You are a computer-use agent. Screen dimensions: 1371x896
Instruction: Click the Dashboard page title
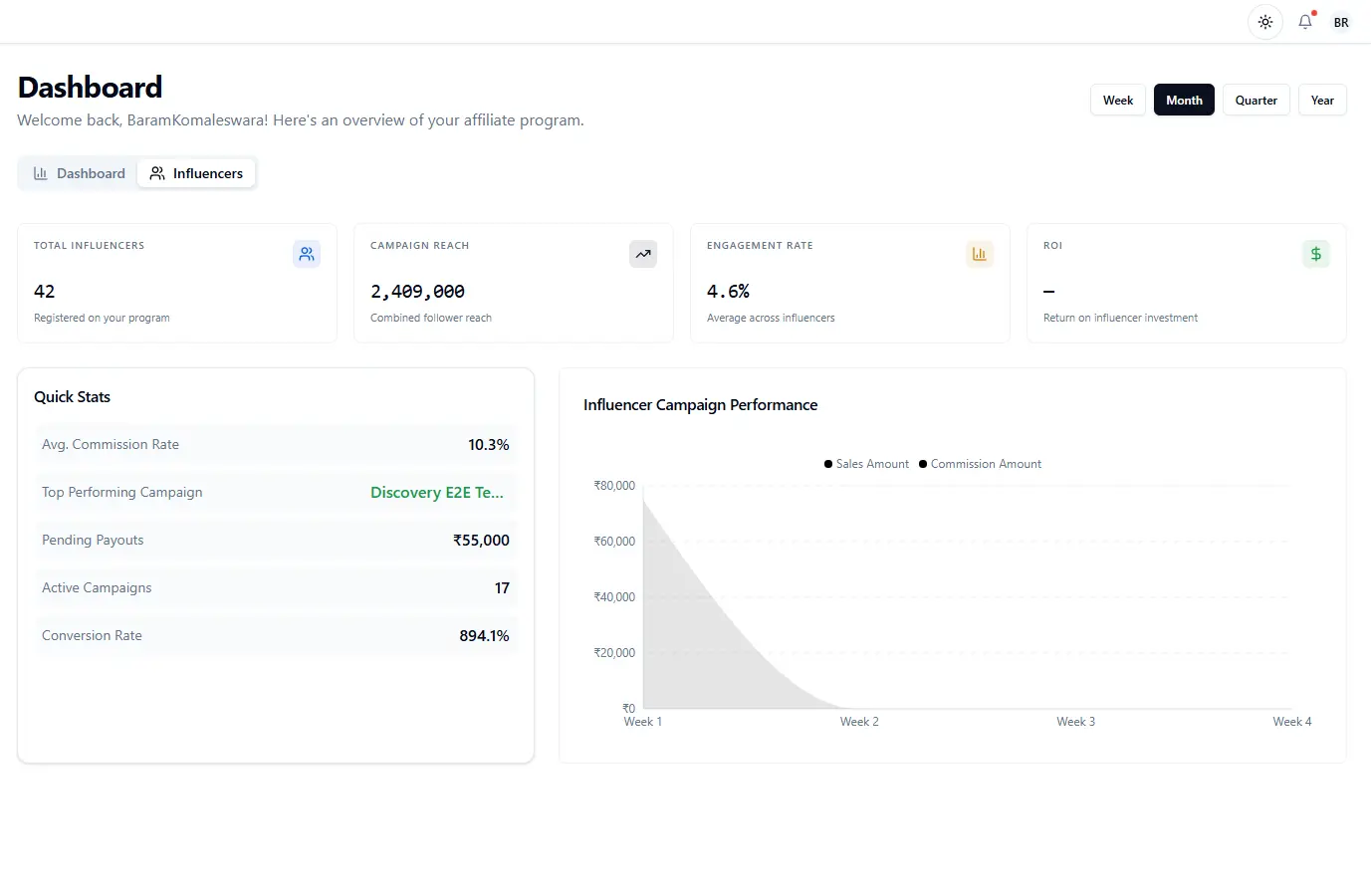[x=90, y=88]
